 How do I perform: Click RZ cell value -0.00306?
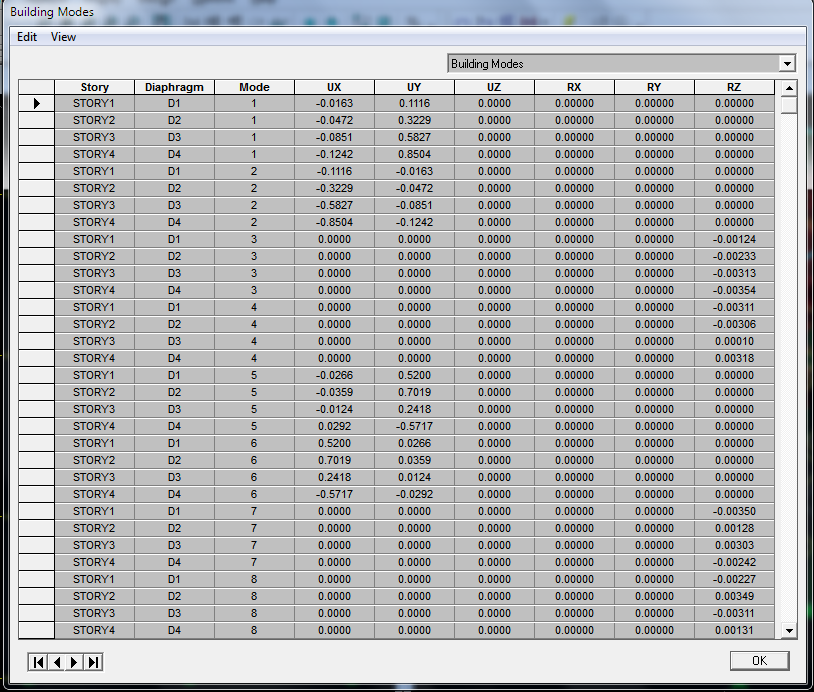coord(734,324)
